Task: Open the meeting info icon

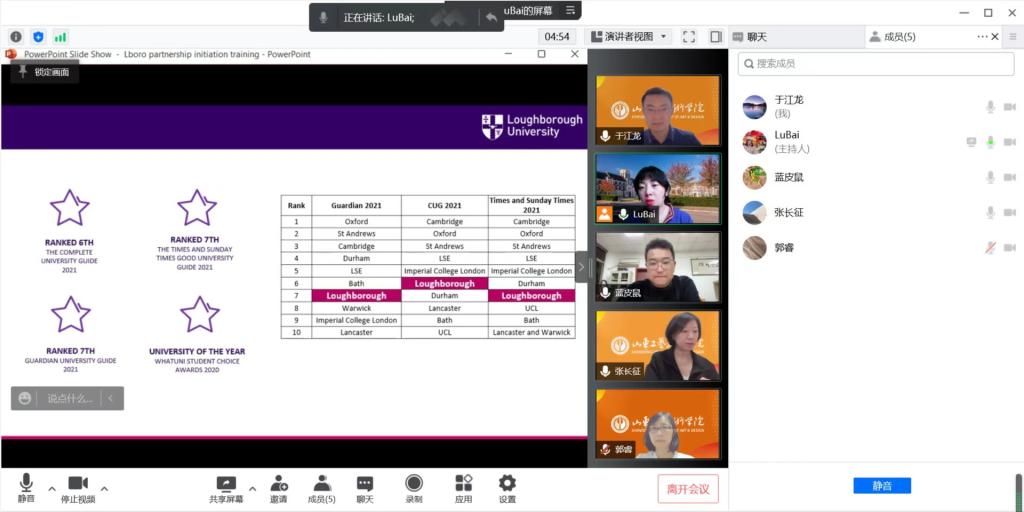Action: [x=16, y=37]
